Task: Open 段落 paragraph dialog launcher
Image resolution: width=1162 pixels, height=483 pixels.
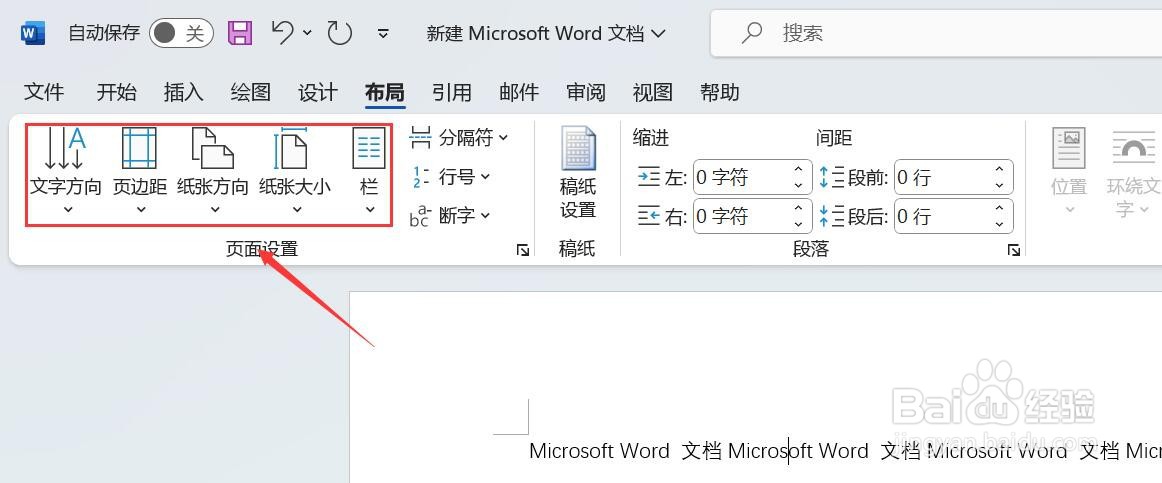Action: pyautogui.click(x=1014, y=250)
